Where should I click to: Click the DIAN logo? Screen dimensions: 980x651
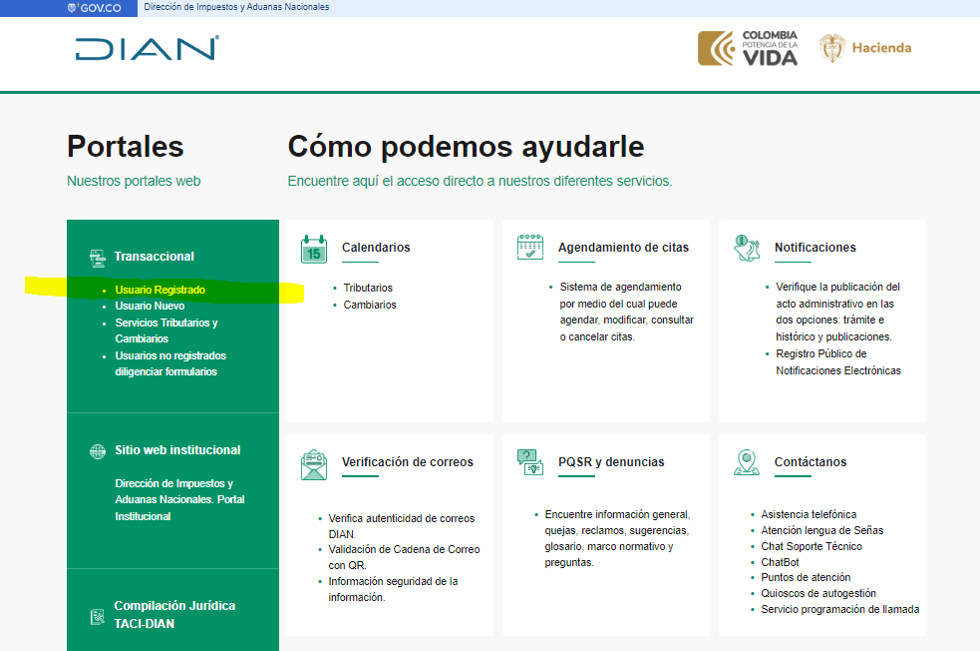click(x=147, y=48)
